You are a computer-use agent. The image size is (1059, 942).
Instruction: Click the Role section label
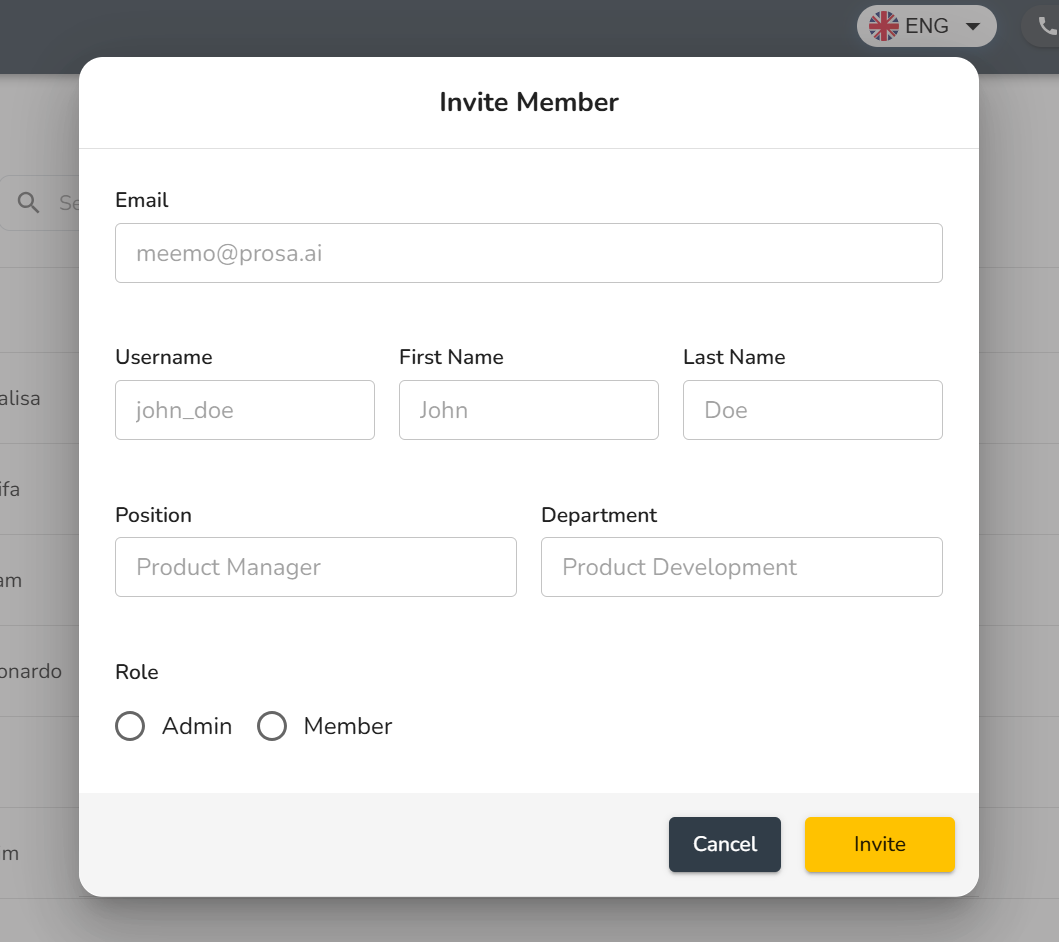137,672
